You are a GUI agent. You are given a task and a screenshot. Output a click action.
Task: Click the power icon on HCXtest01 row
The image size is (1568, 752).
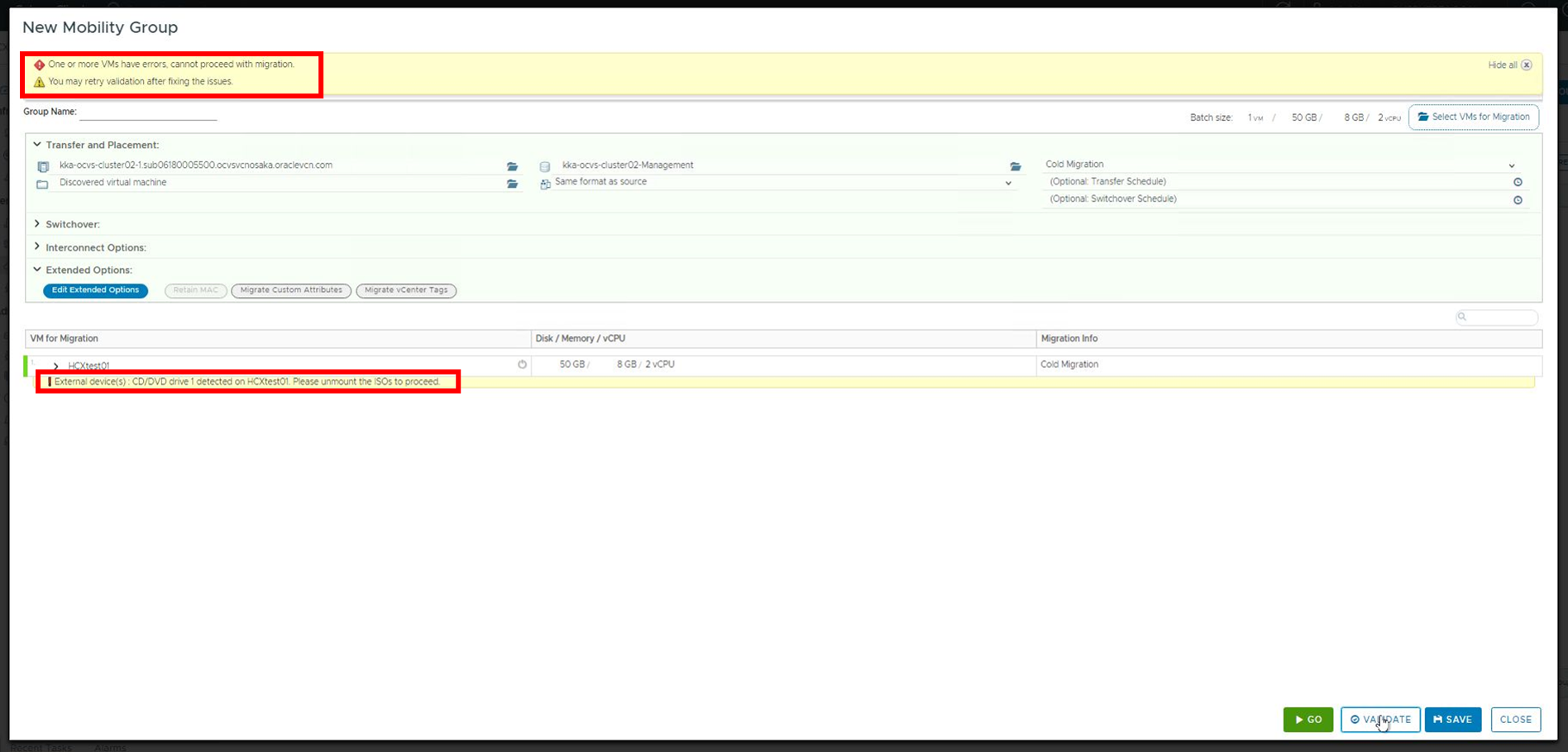[522, 364]
